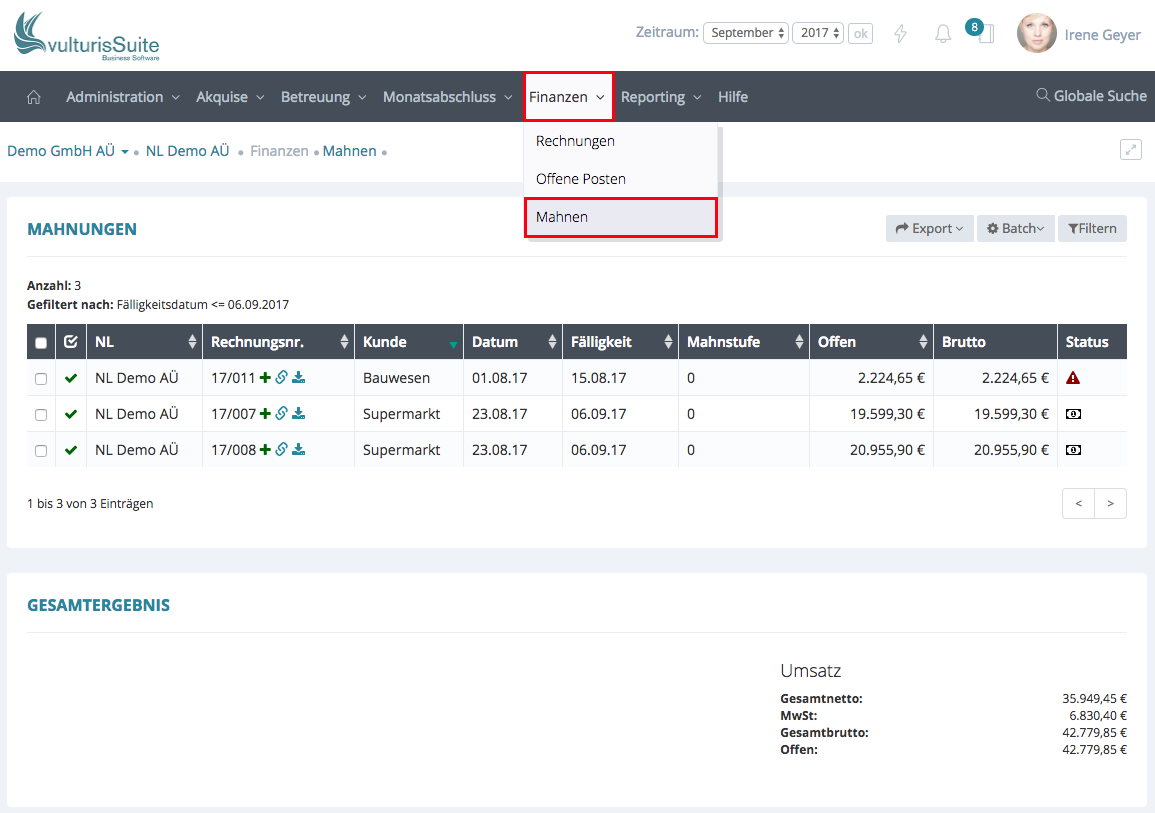The height and width of the screenshot is (813, 1155).
Task: Open the notifications bell icon
Action: (x=943, y=34)
